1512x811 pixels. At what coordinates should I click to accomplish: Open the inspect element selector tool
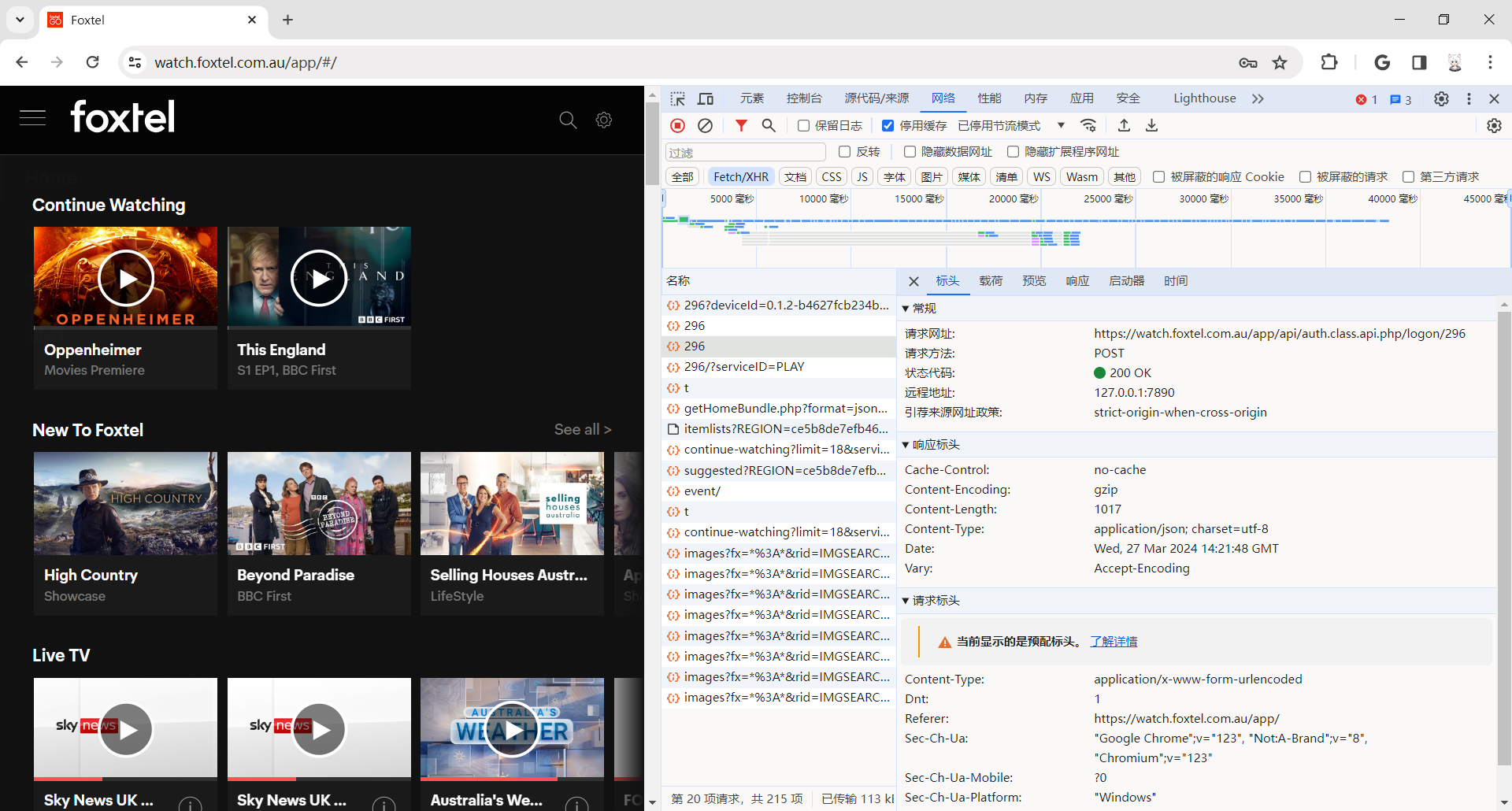pyautogui.click(x=677, y=99)
